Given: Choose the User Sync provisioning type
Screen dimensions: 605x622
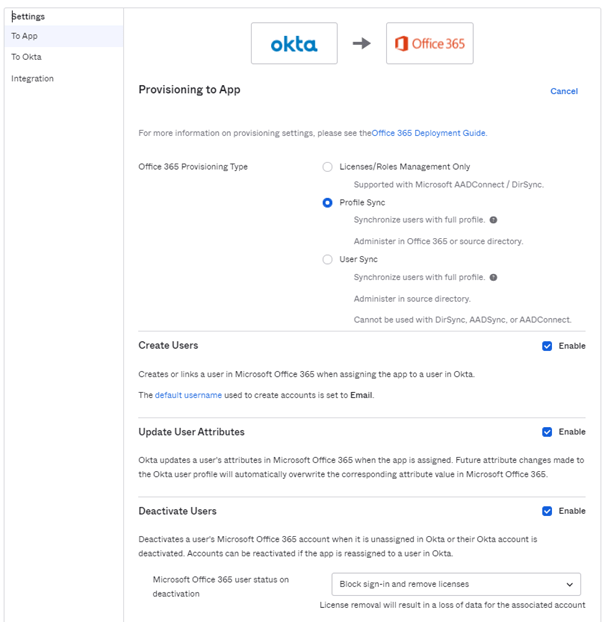Looking at the screenshot, I should point(327,259).
